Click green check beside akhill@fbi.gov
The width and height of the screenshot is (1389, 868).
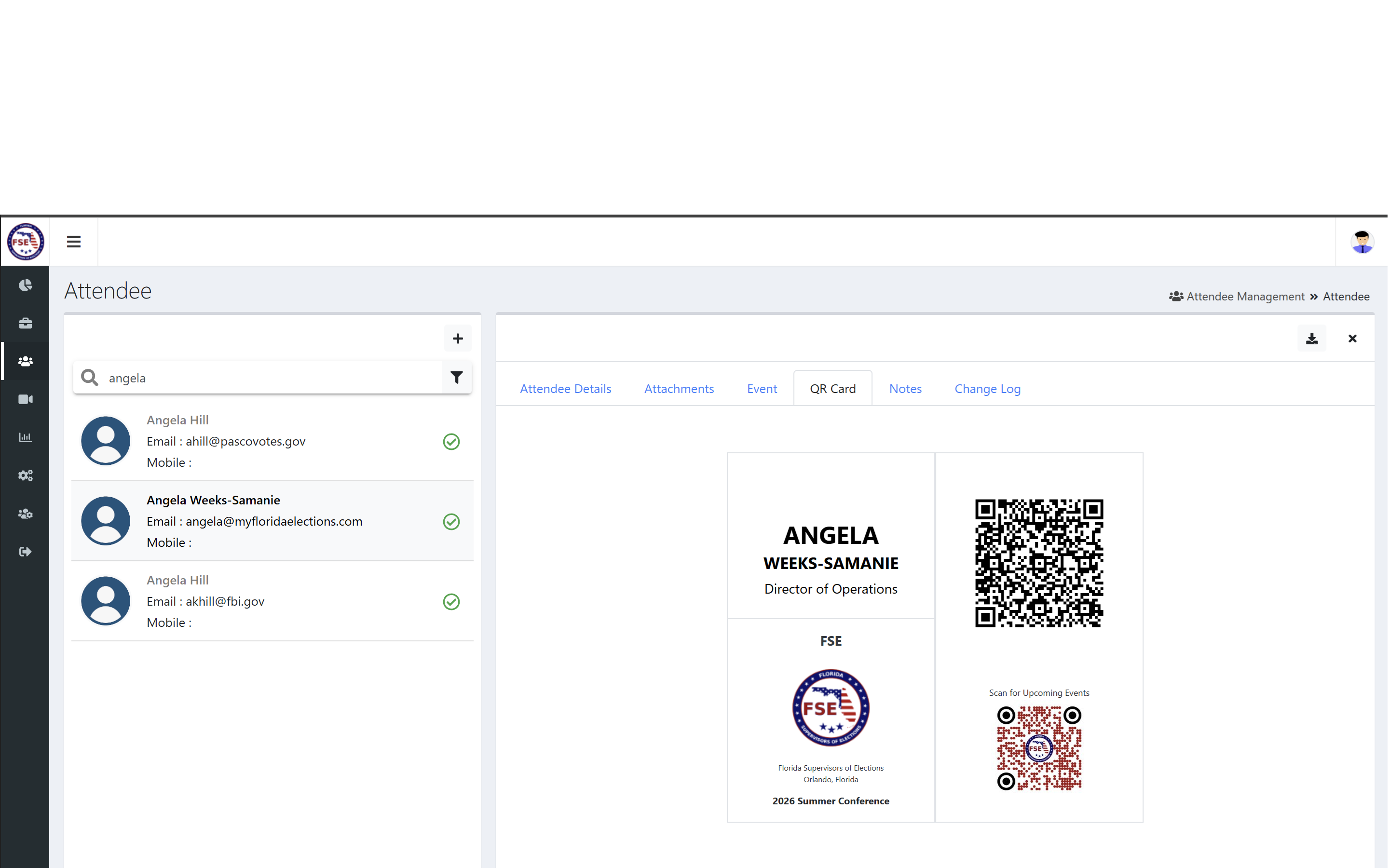tap(452, 602)
